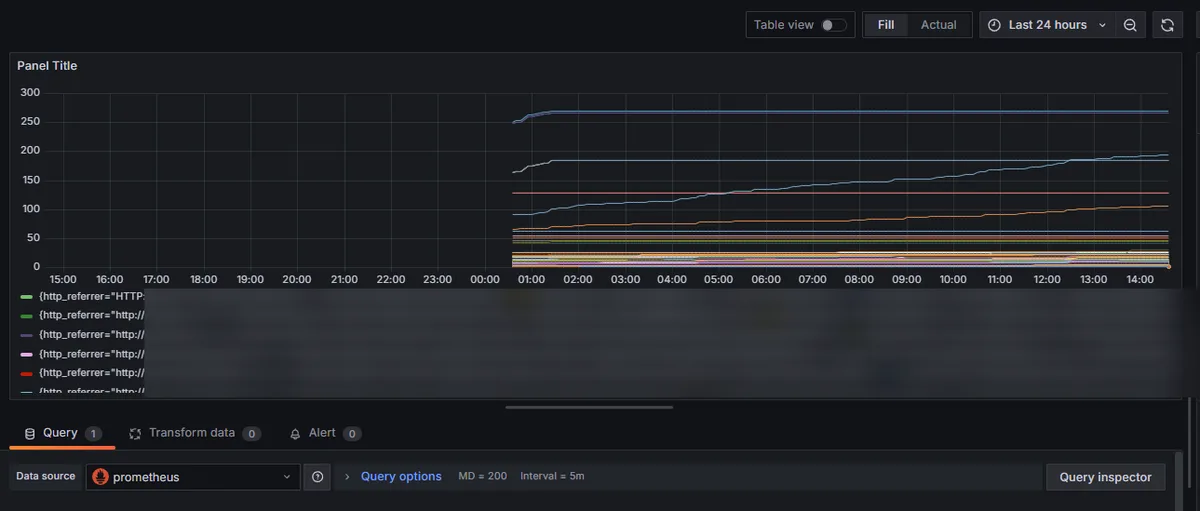
Task: Refresh the panel with the refresh icon
Action: pyautogui.click(x=1167, y=25)
